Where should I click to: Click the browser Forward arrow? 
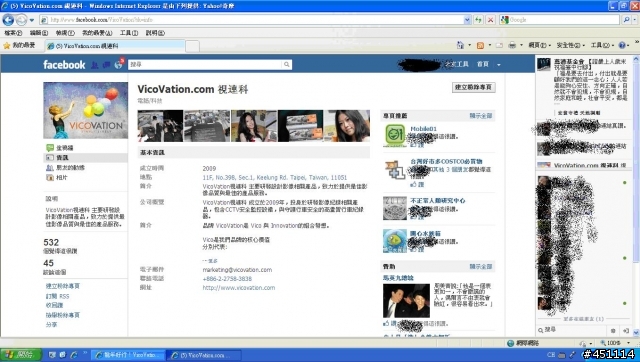[22, 20]
